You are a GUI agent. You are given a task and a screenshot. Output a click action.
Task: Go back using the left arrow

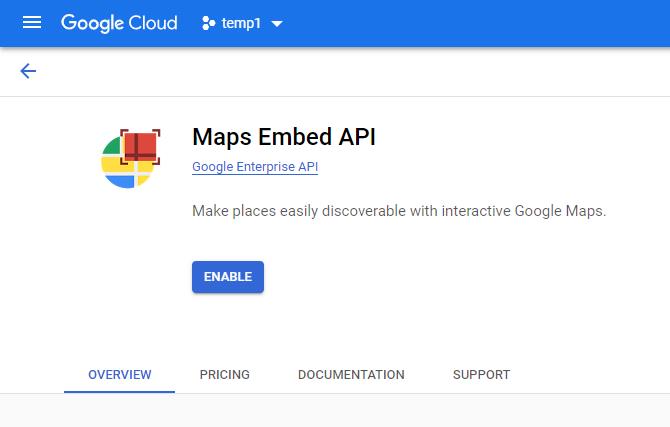click(28, 71)
